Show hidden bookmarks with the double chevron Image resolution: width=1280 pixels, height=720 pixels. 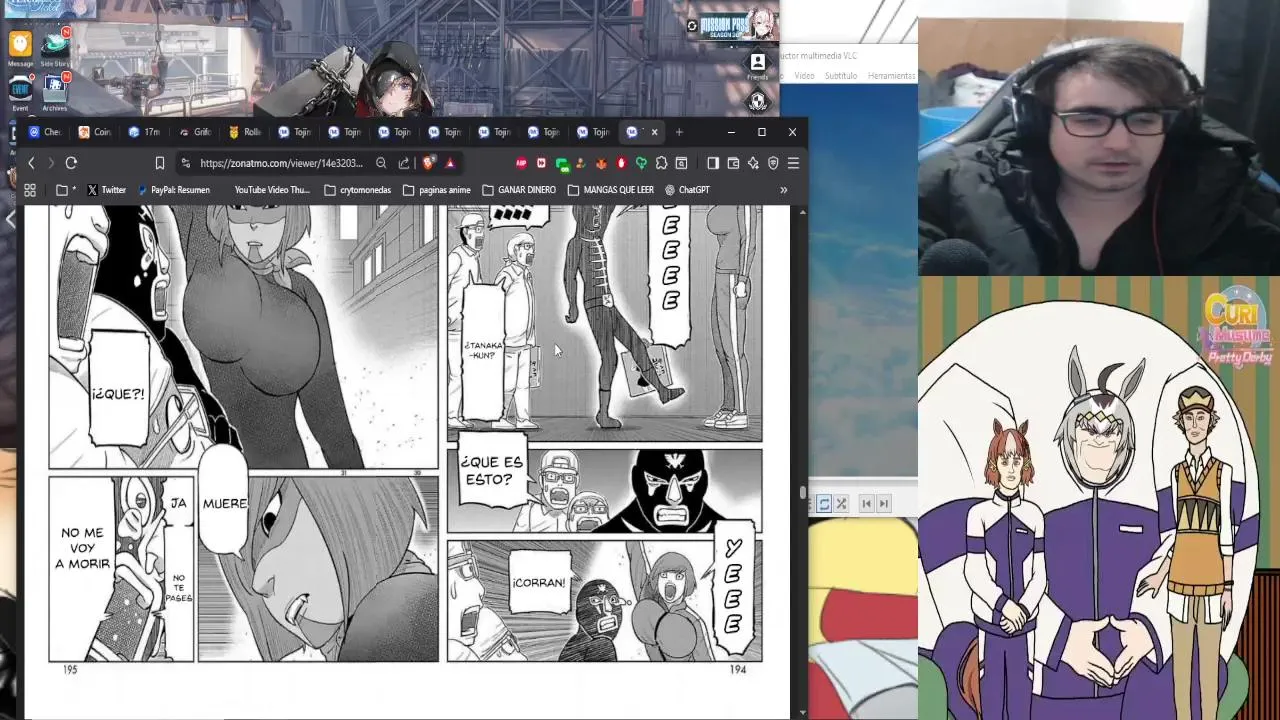(783, 190)
